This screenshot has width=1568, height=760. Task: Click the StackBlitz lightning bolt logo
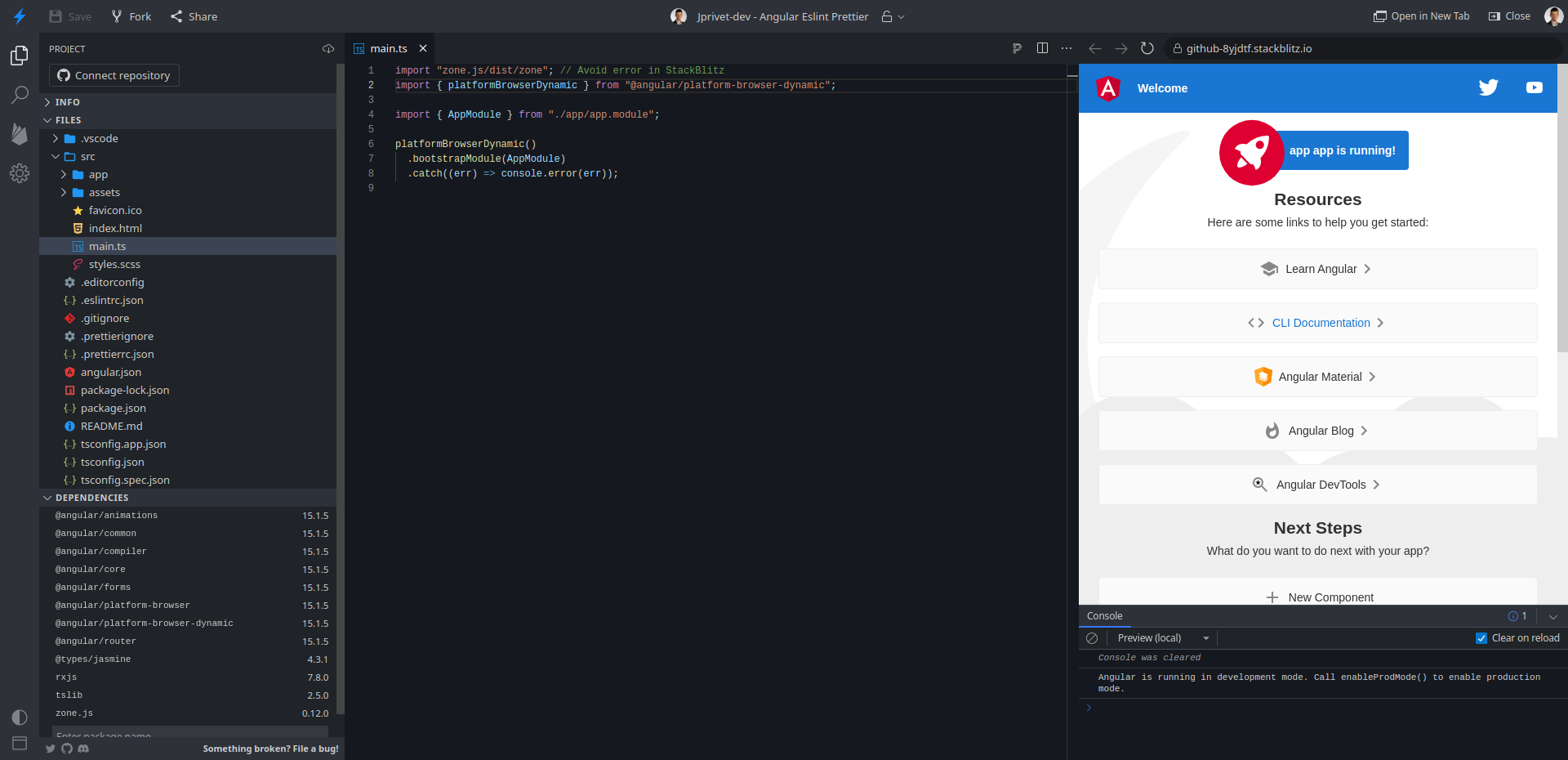tap(20, 16)
